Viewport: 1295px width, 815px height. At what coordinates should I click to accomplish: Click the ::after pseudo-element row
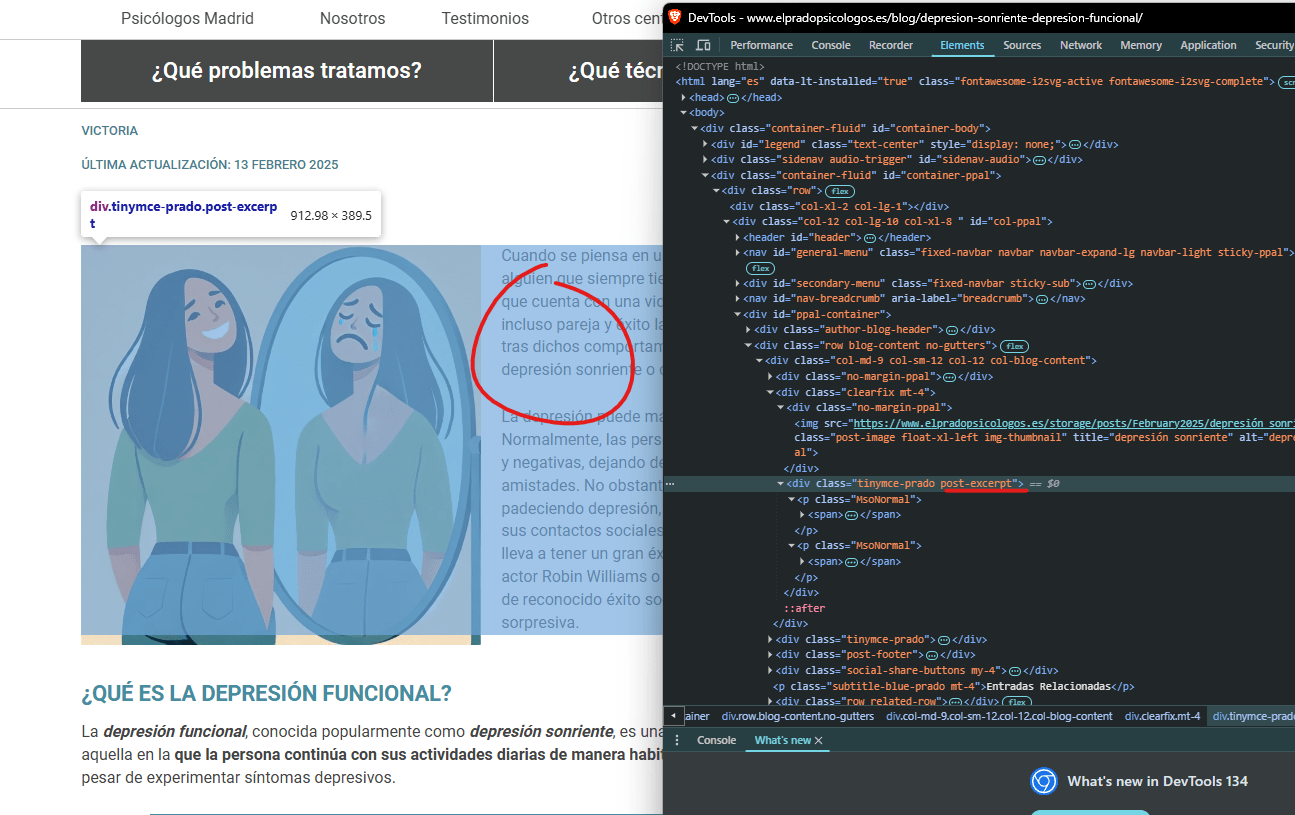click(804, 608)
